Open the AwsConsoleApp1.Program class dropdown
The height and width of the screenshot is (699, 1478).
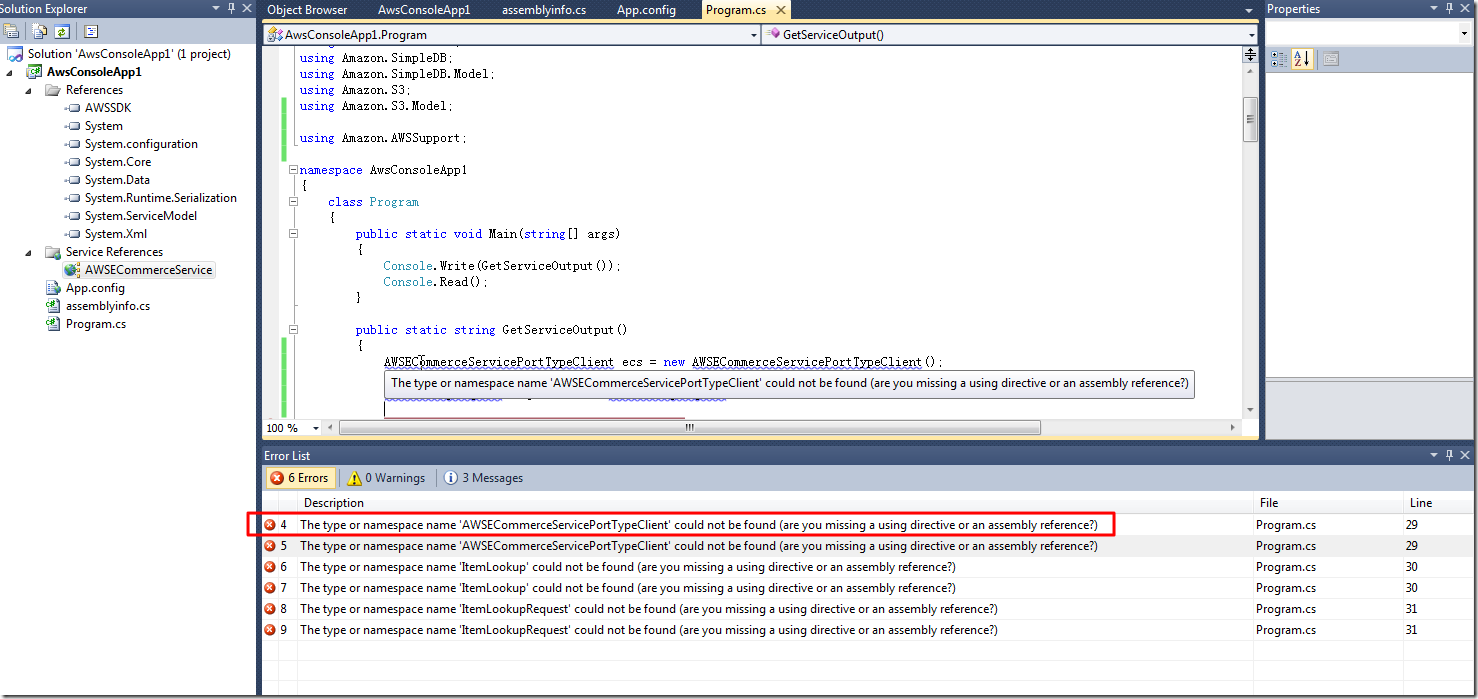(x=754, y=35)
